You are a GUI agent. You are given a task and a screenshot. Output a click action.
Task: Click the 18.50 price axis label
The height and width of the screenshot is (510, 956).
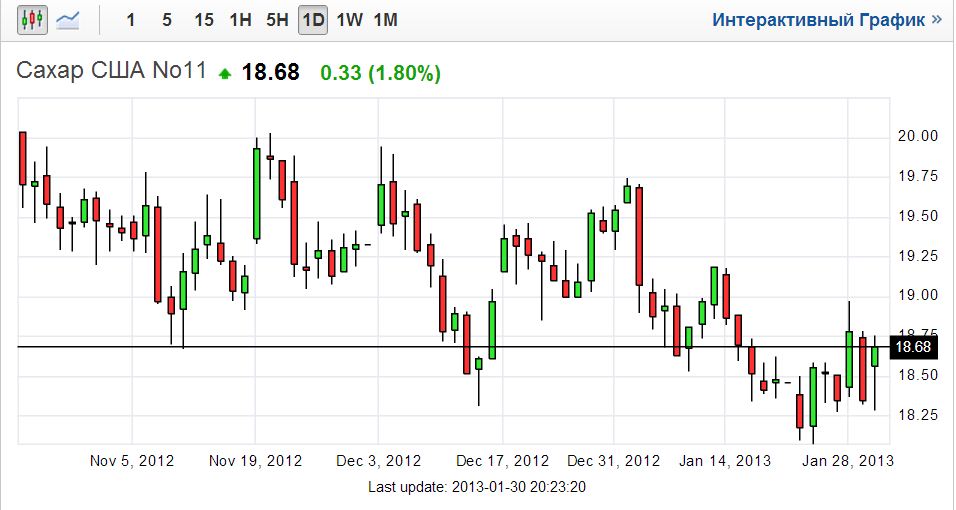click(x=918, y=375)
